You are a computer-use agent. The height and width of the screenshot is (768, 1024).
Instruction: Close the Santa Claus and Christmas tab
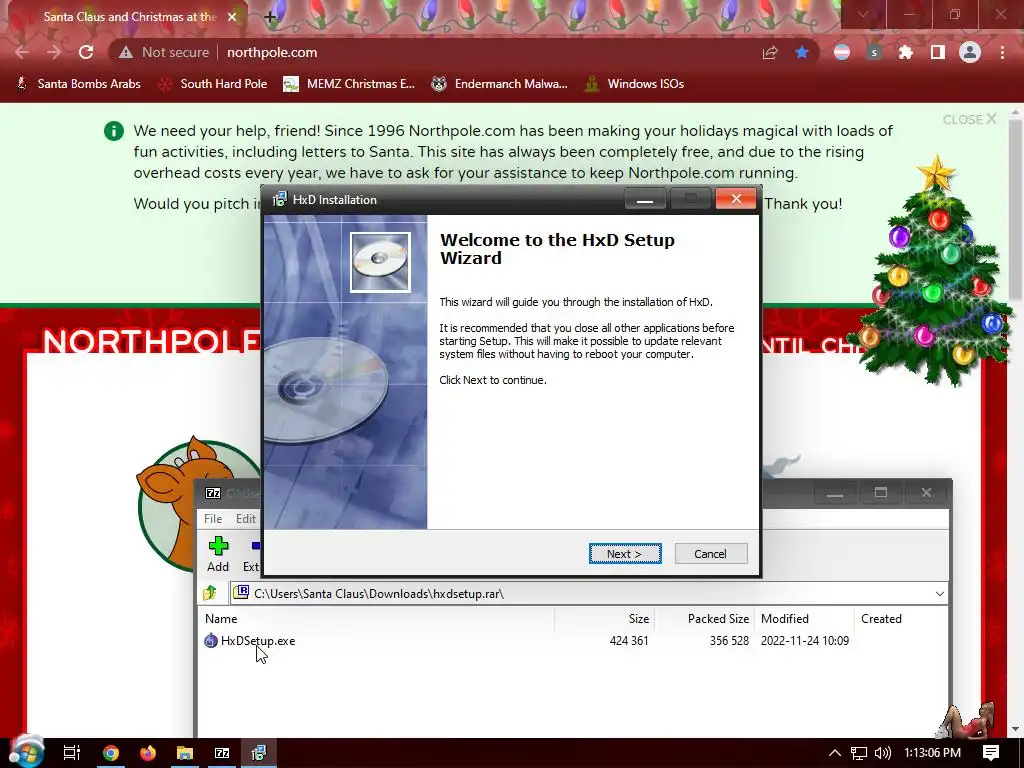click(x=232, y=17)
